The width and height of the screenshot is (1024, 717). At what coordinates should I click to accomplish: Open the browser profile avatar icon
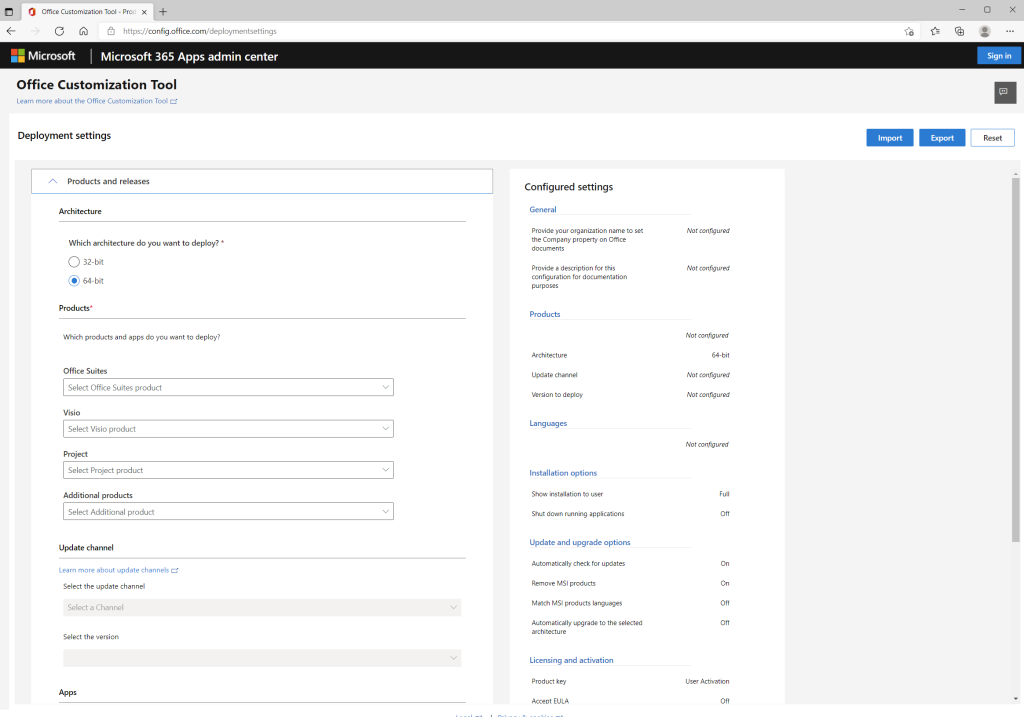click(985, 31)
